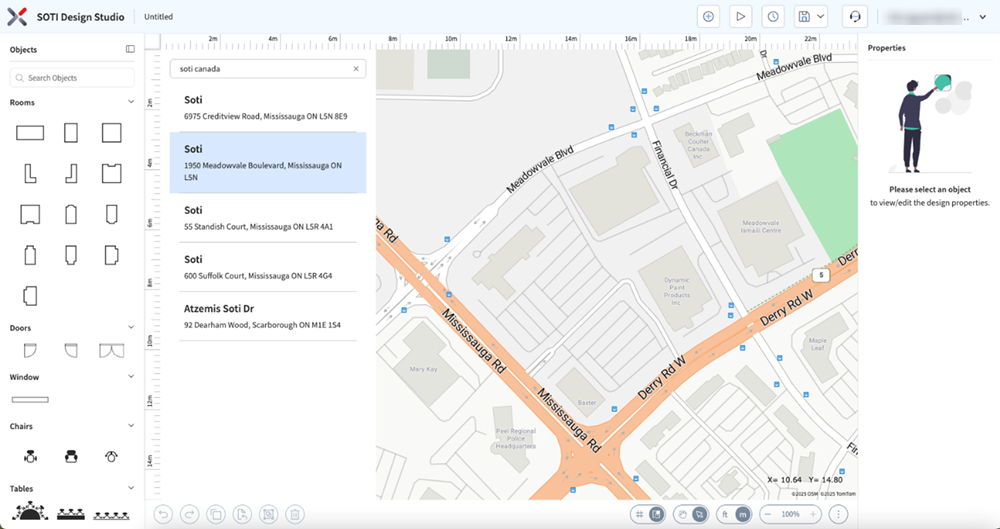Image resolution: width=1000 pixels, height=529 pixels.
Task: Clear the map search text
Action: pyautogui.click(x=356, y=69)
